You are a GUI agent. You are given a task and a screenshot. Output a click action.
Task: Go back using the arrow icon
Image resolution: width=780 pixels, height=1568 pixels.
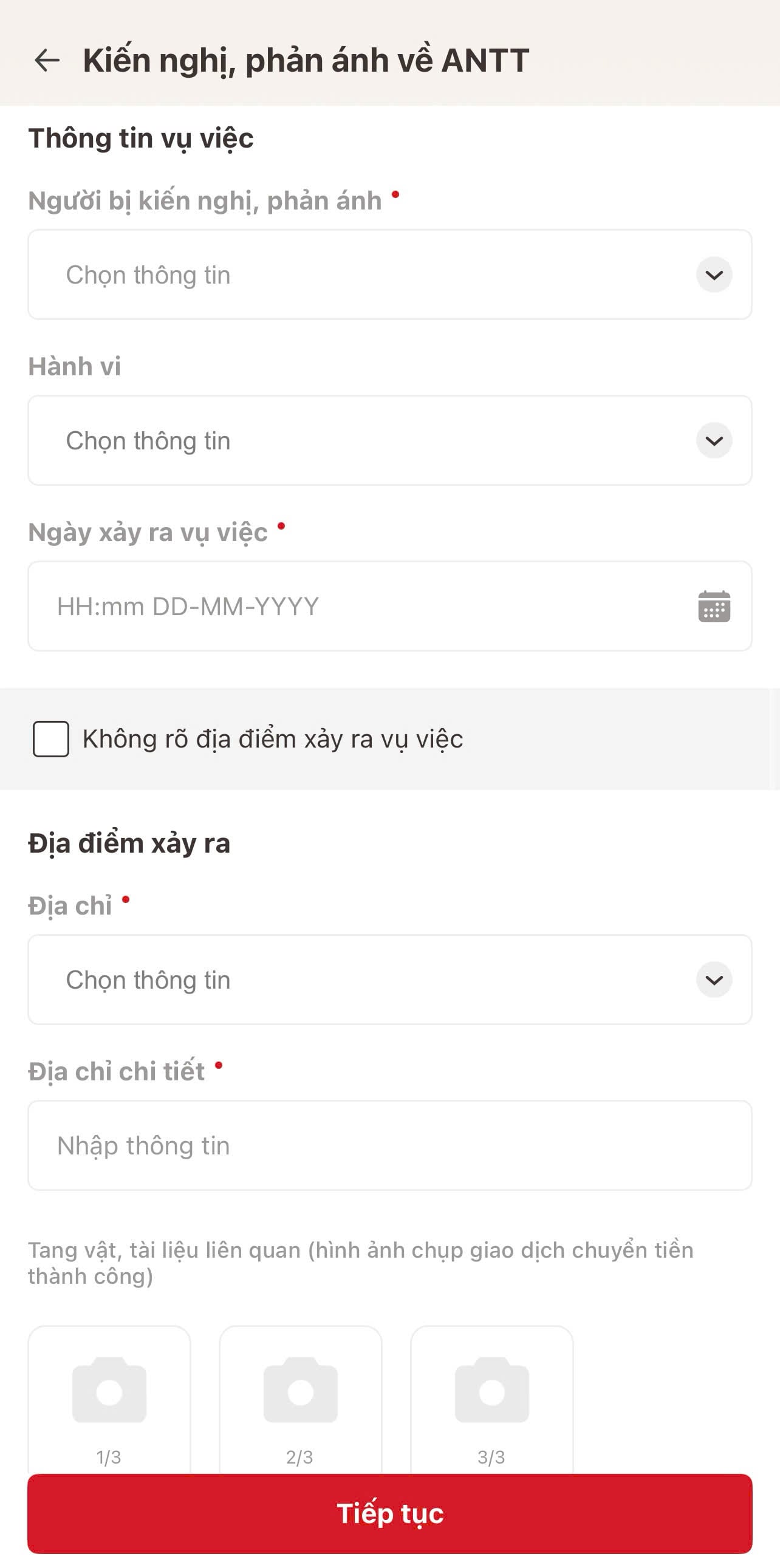coord(47,60)
